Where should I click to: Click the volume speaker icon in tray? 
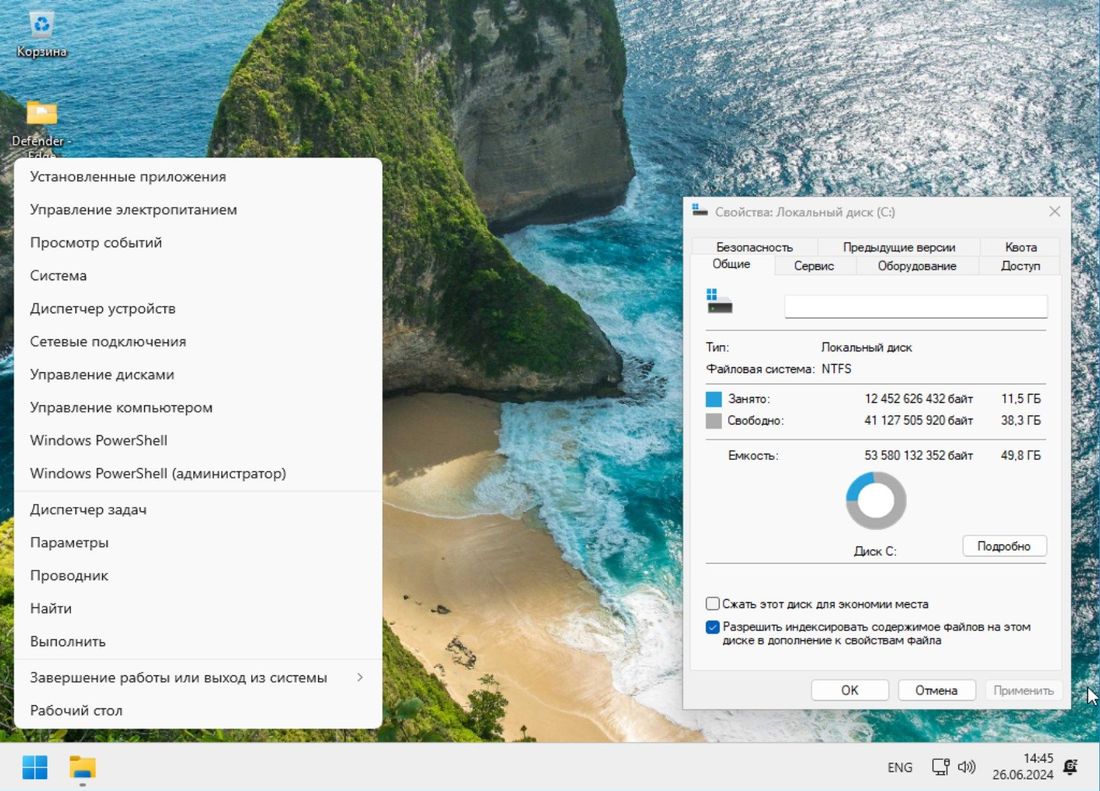click(x=967, y=766)
